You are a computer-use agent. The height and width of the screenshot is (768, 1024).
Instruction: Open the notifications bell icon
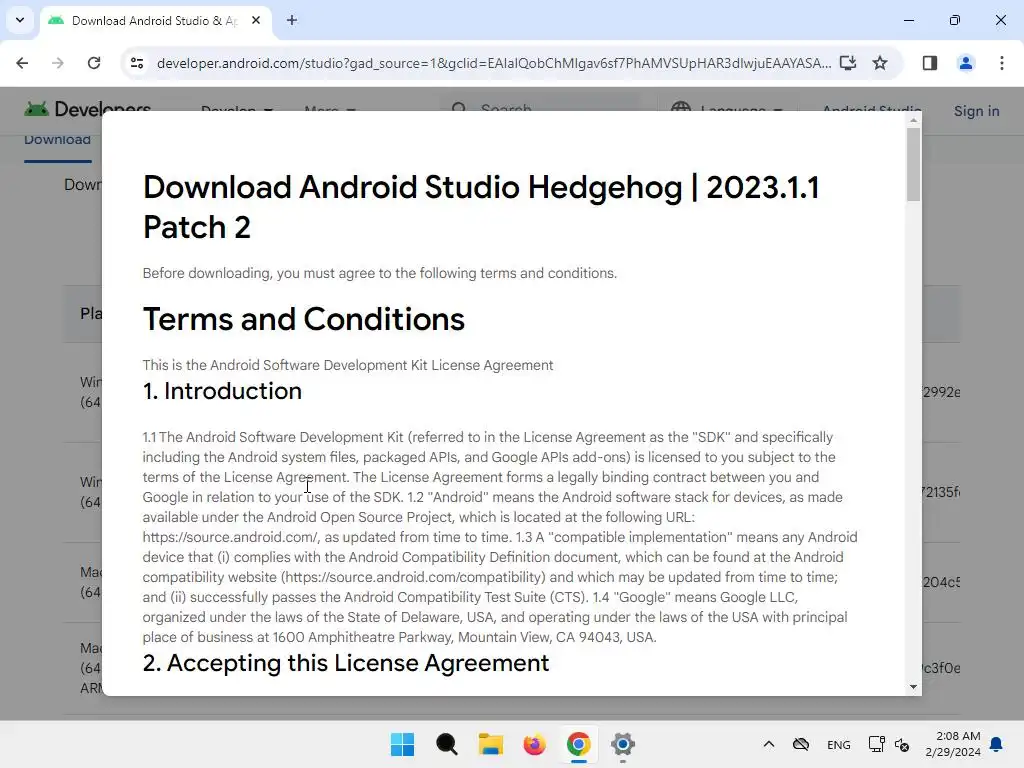[x=997, y=744]
